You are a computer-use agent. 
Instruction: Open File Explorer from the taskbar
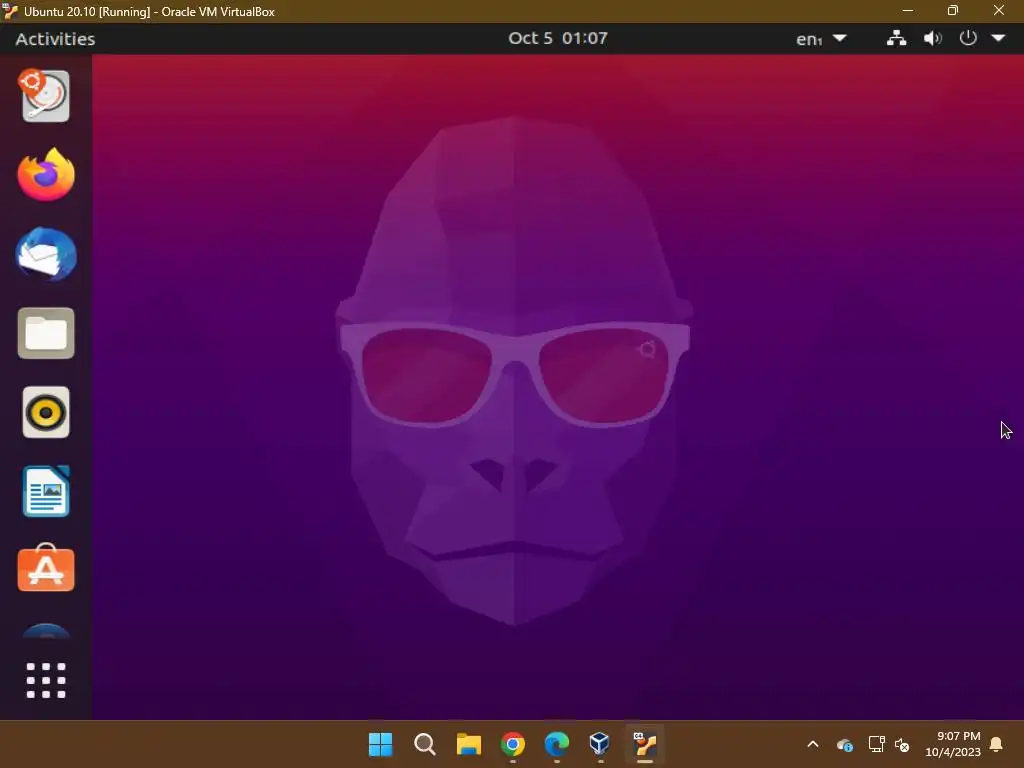pos(469,744)
